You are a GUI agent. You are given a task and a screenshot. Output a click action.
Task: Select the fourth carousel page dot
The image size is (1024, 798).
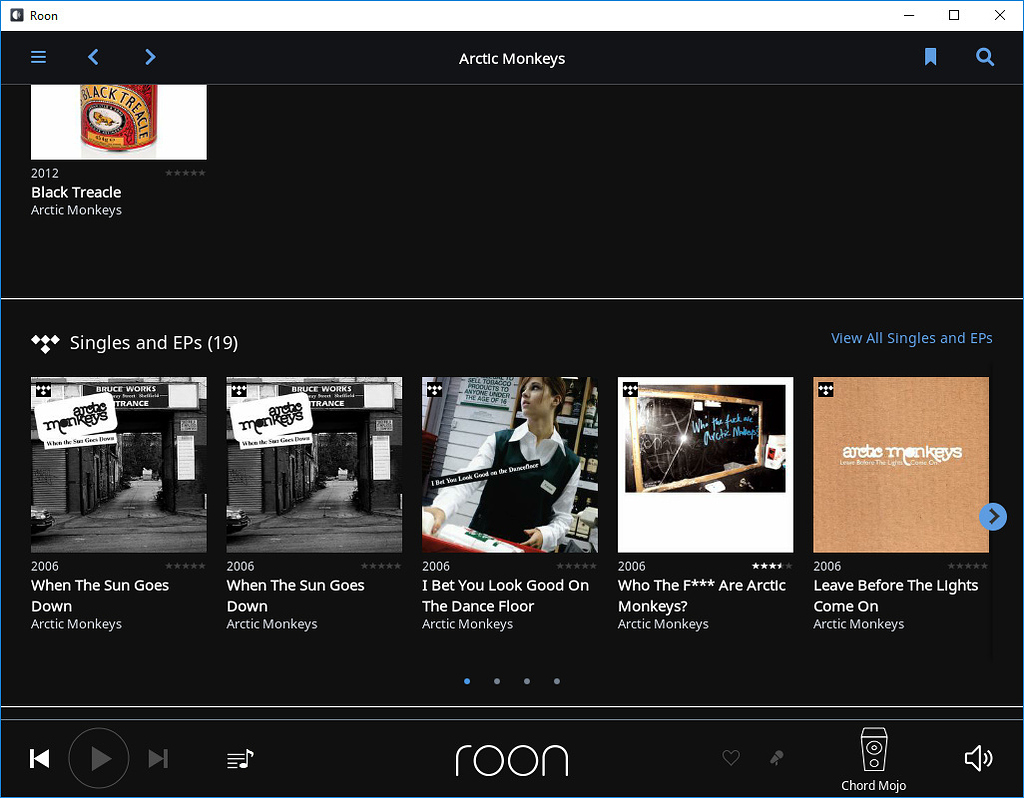[x=557, y=681]
